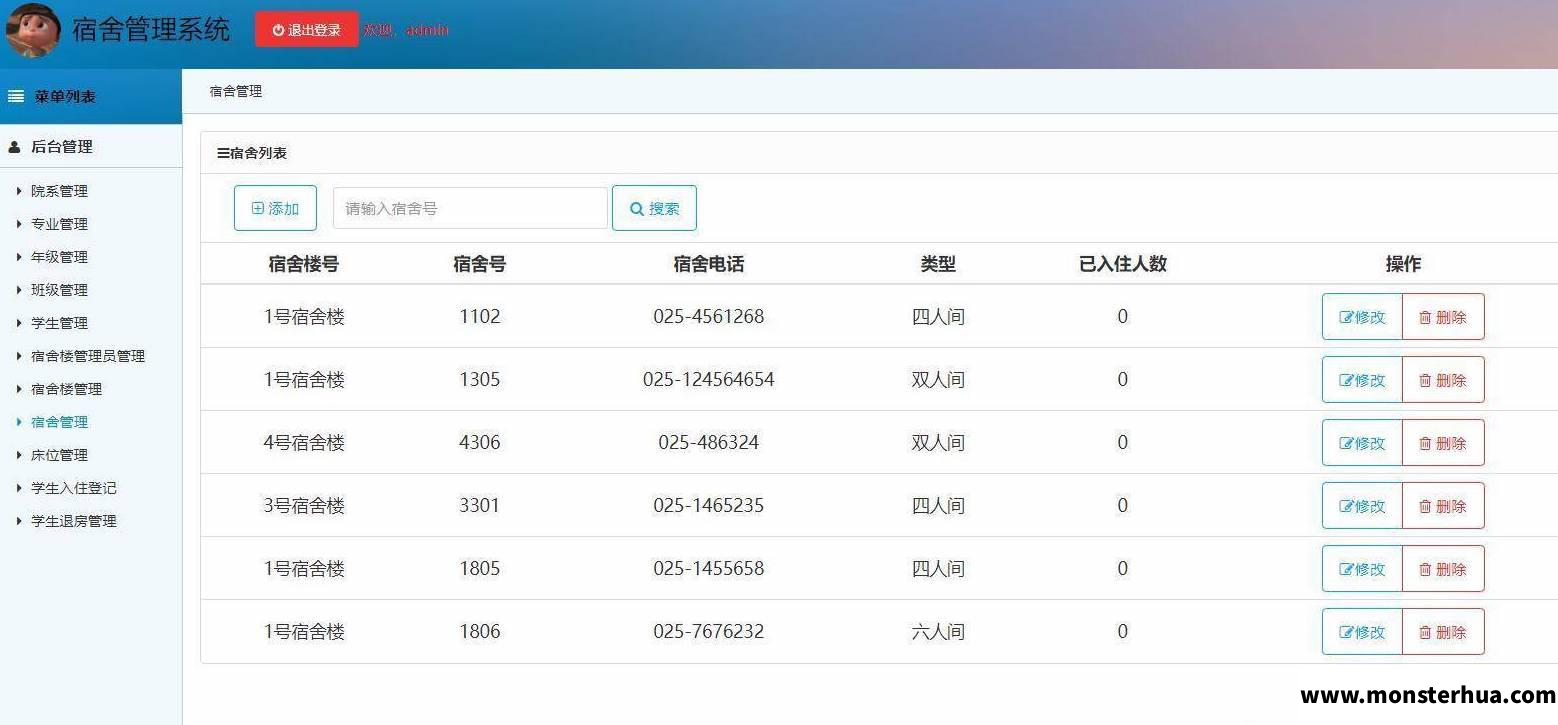Image resolution: width=1558 pixels, height=725 pixels.
Task: Click phone number 025-1455658
Action: [x=709, y=569]
